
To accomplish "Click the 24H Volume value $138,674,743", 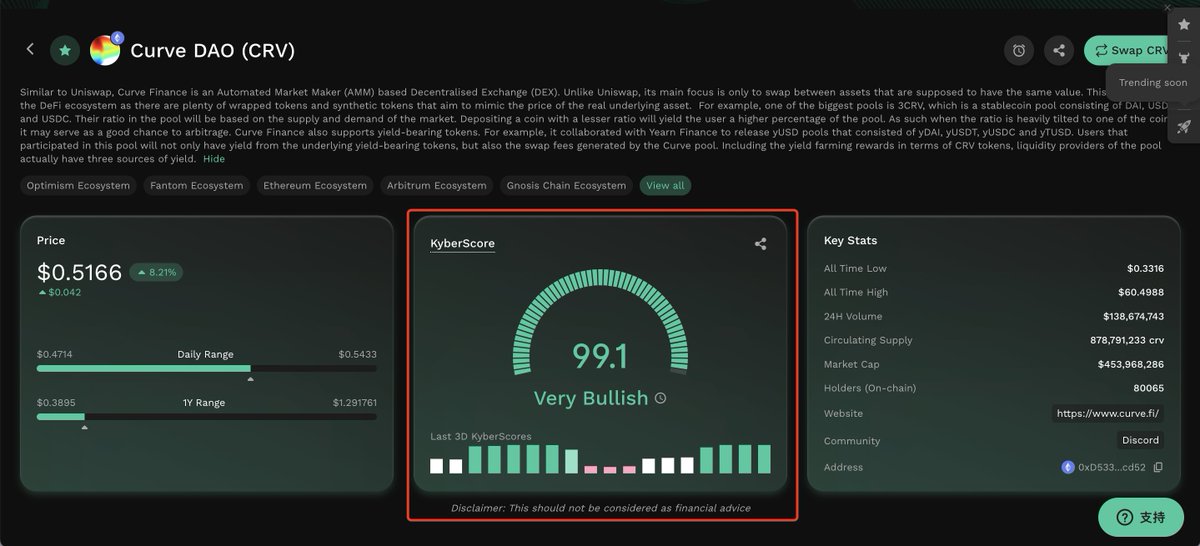I will (x=1131, y=316).
